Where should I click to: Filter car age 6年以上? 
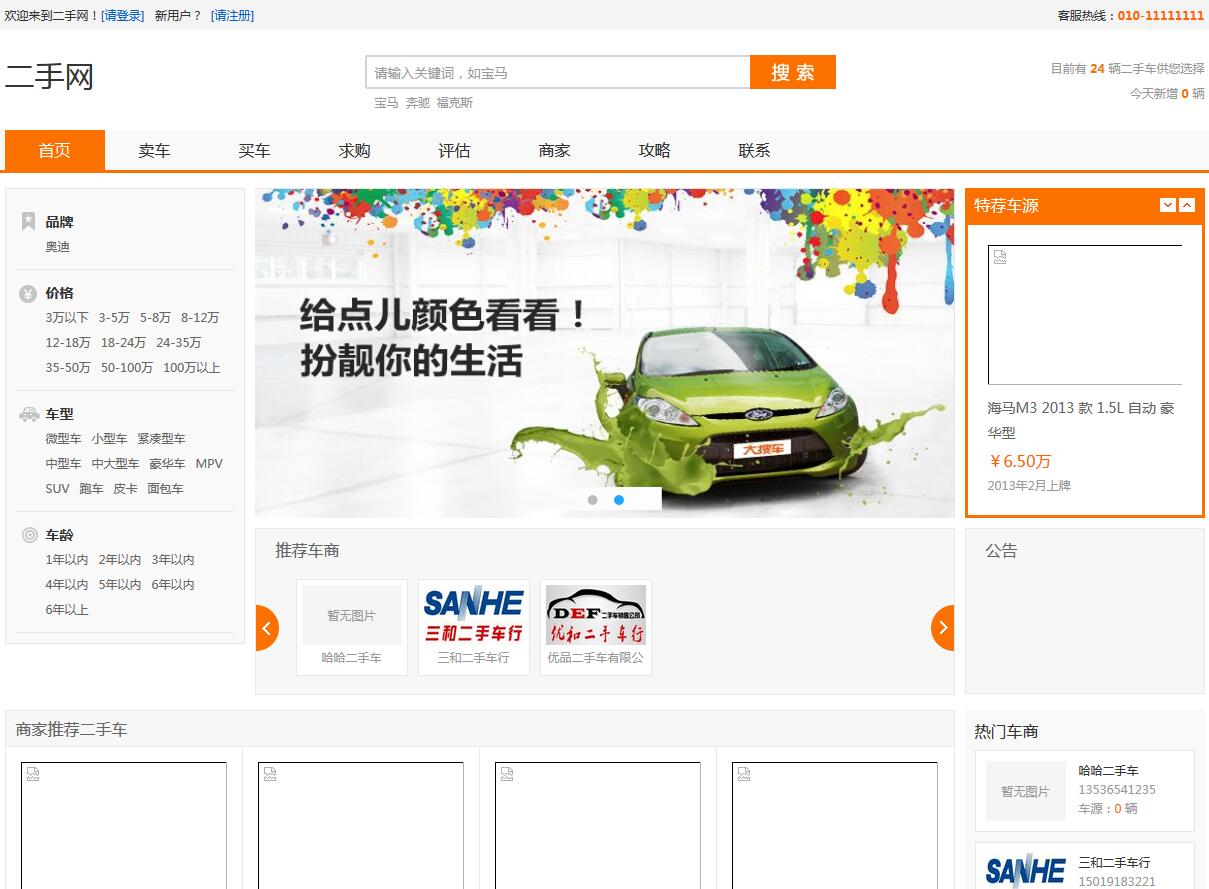pos(67,610)
